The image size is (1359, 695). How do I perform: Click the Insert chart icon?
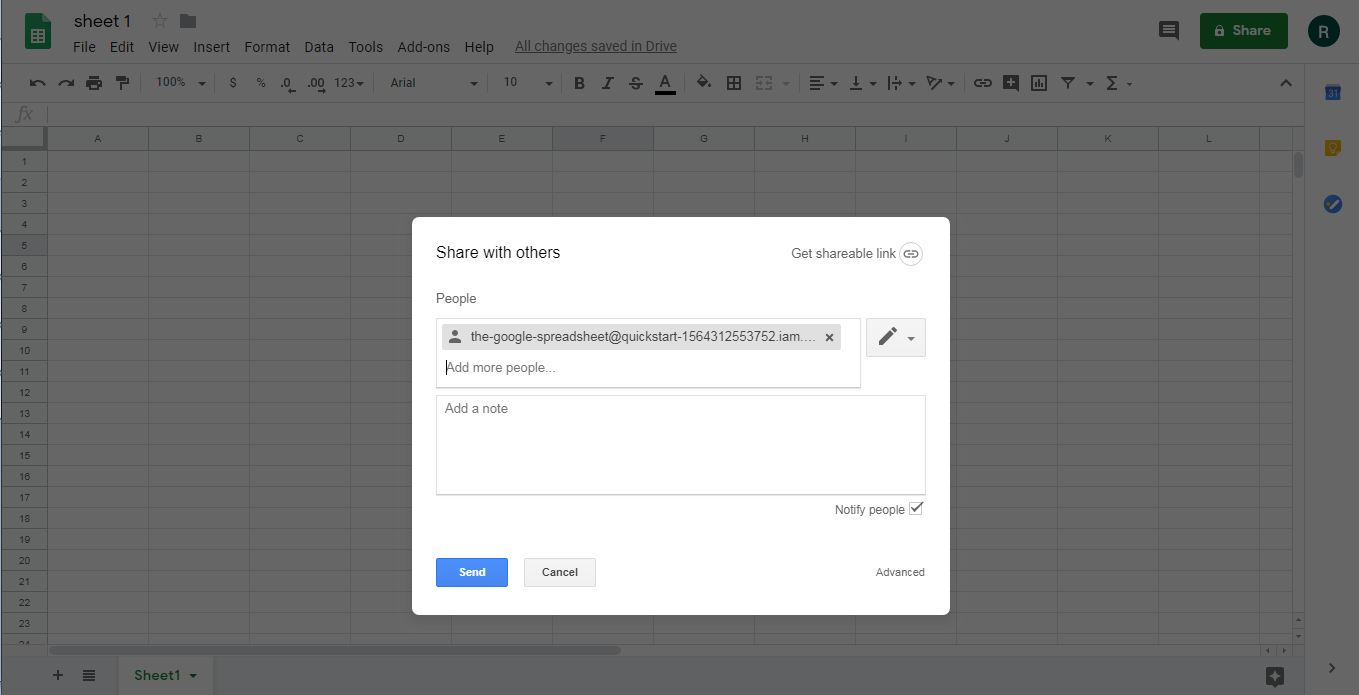coord(1039,83)
